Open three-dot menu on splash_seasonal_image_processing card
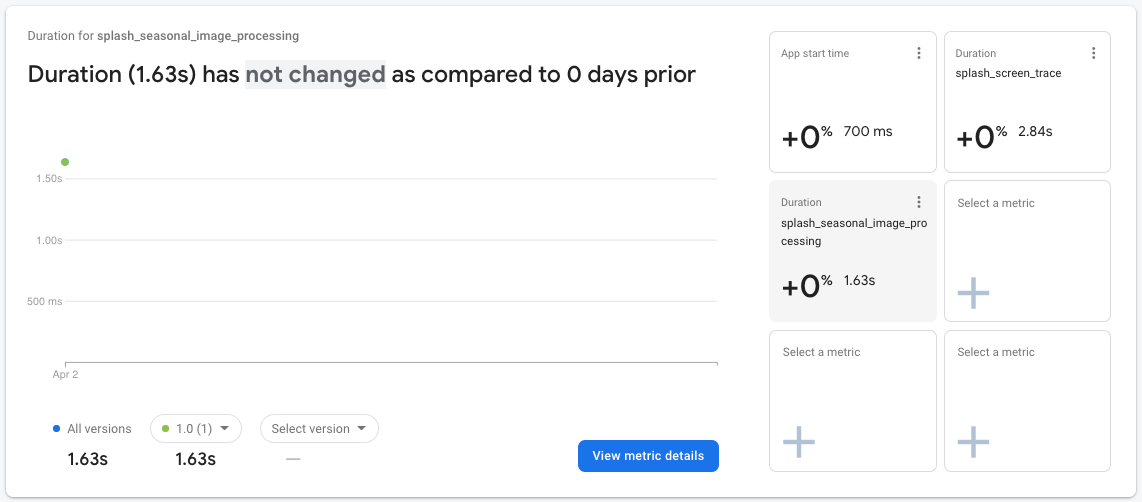 click(x=919, y=202)
